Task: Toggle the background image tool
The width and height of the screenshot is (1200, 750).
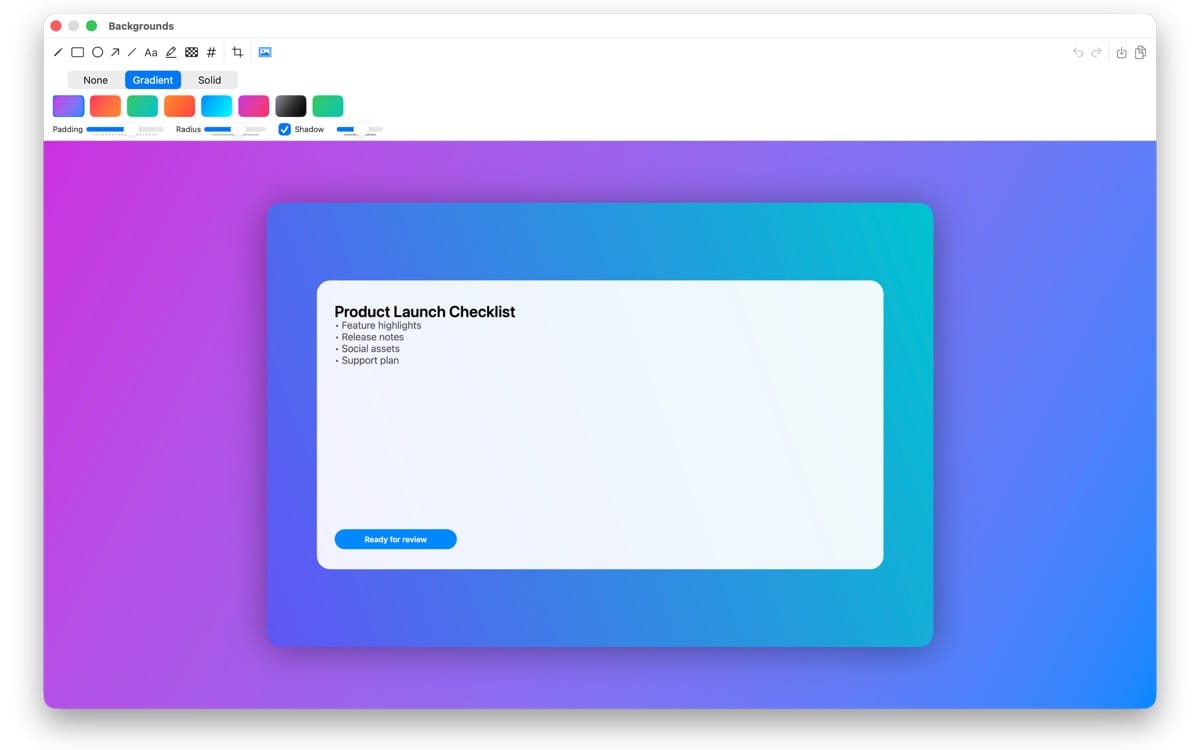Action: (265, 52)
